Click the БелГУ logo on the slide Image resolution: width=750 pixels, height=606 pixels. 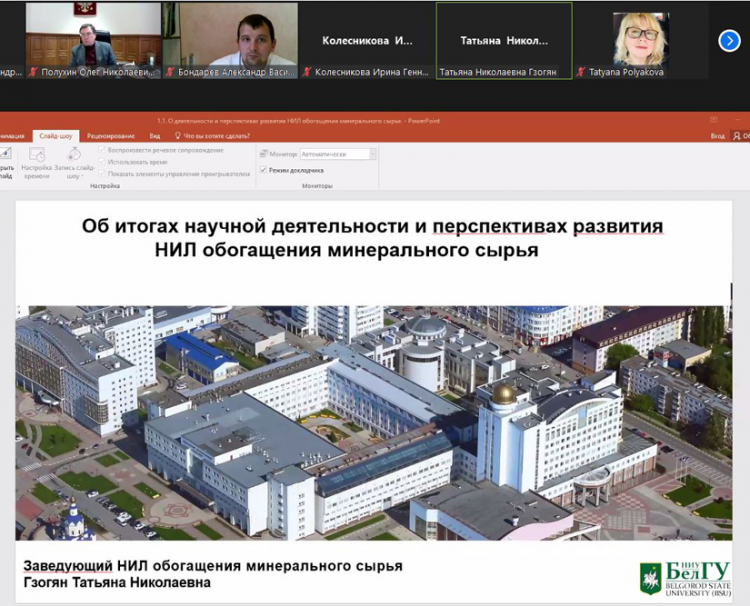685,579
